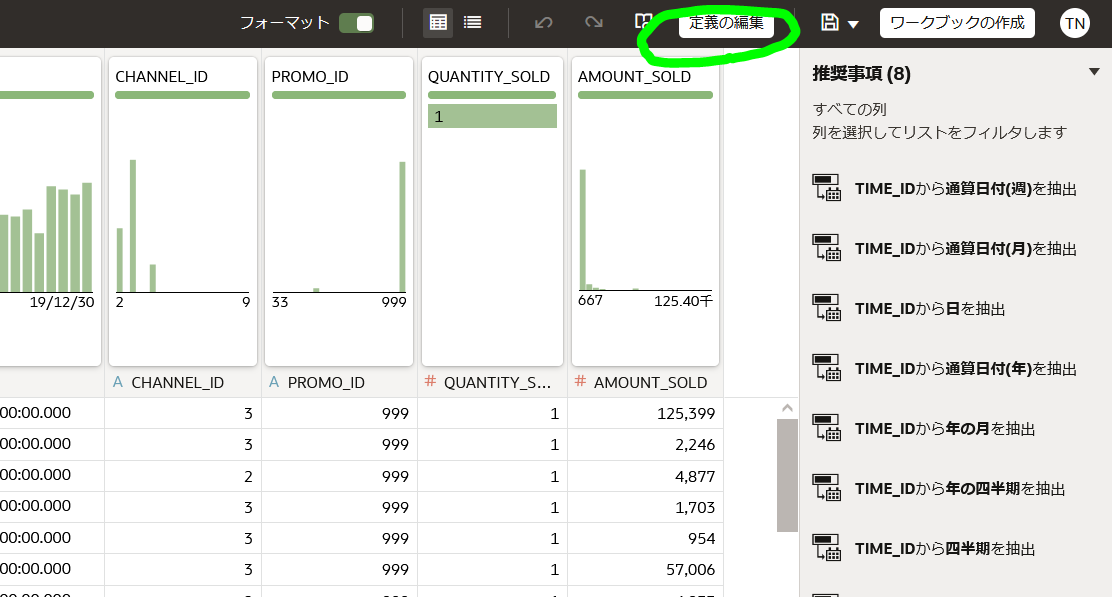
Task: Click icon beside TIME_IDから通算日付(年)を抽出
Action: click(827, 368)
